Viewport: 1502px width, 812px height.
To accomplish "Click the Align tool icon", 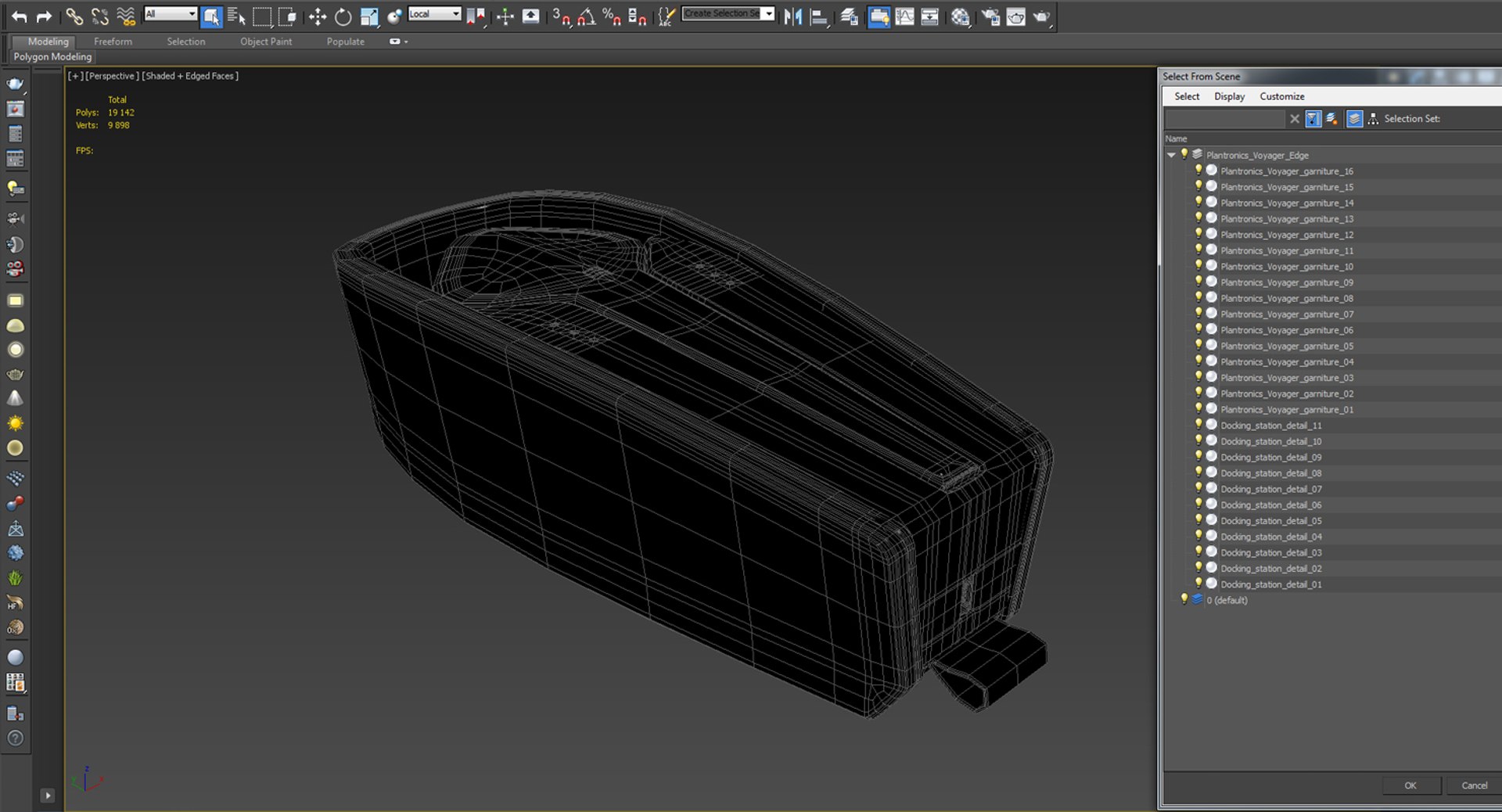I will point(819,16).
